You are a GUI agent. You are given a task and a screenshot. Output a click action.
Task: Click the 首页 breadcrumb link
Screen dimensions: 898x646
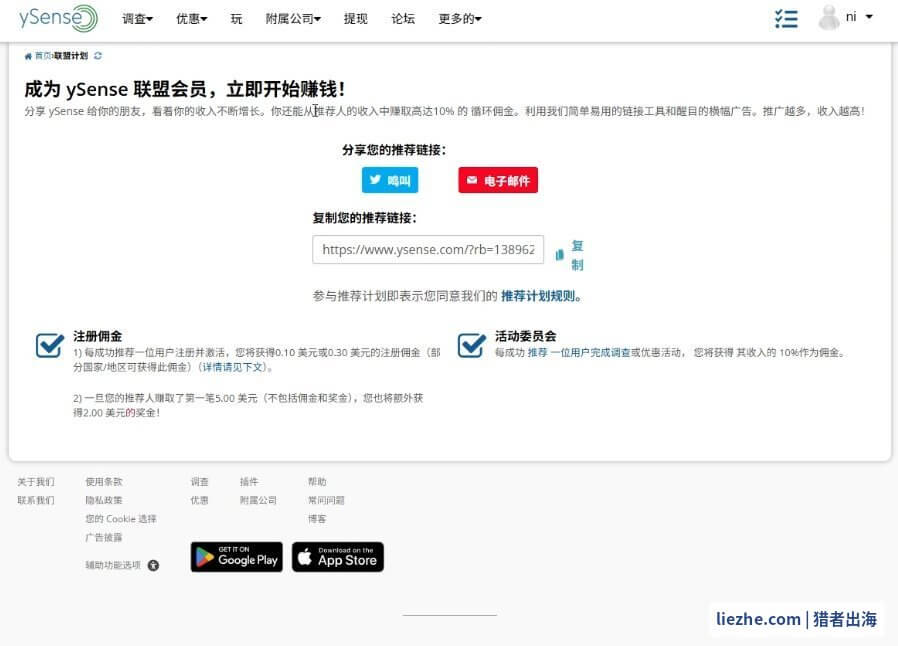[43, 56]
